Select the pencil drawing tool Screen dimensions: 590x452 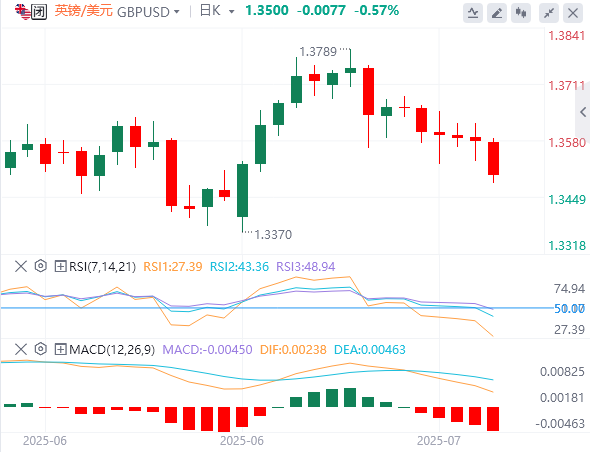pos(497,13)
